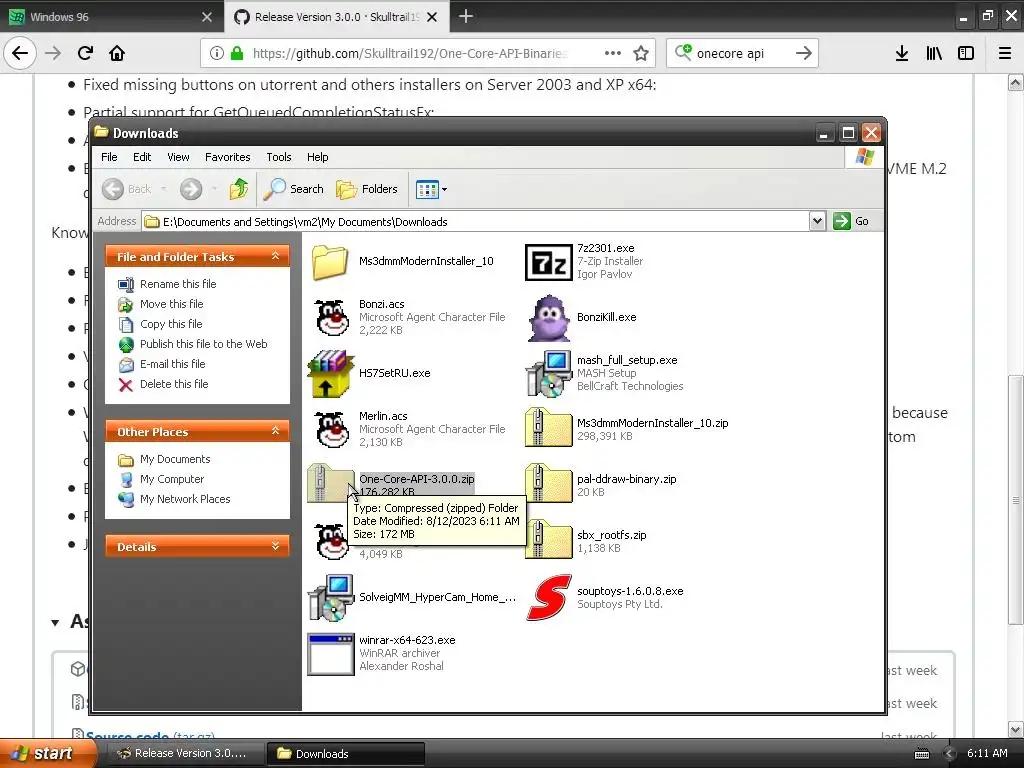Select the Bonzi.acs character file icon

(x=331, y=318)
